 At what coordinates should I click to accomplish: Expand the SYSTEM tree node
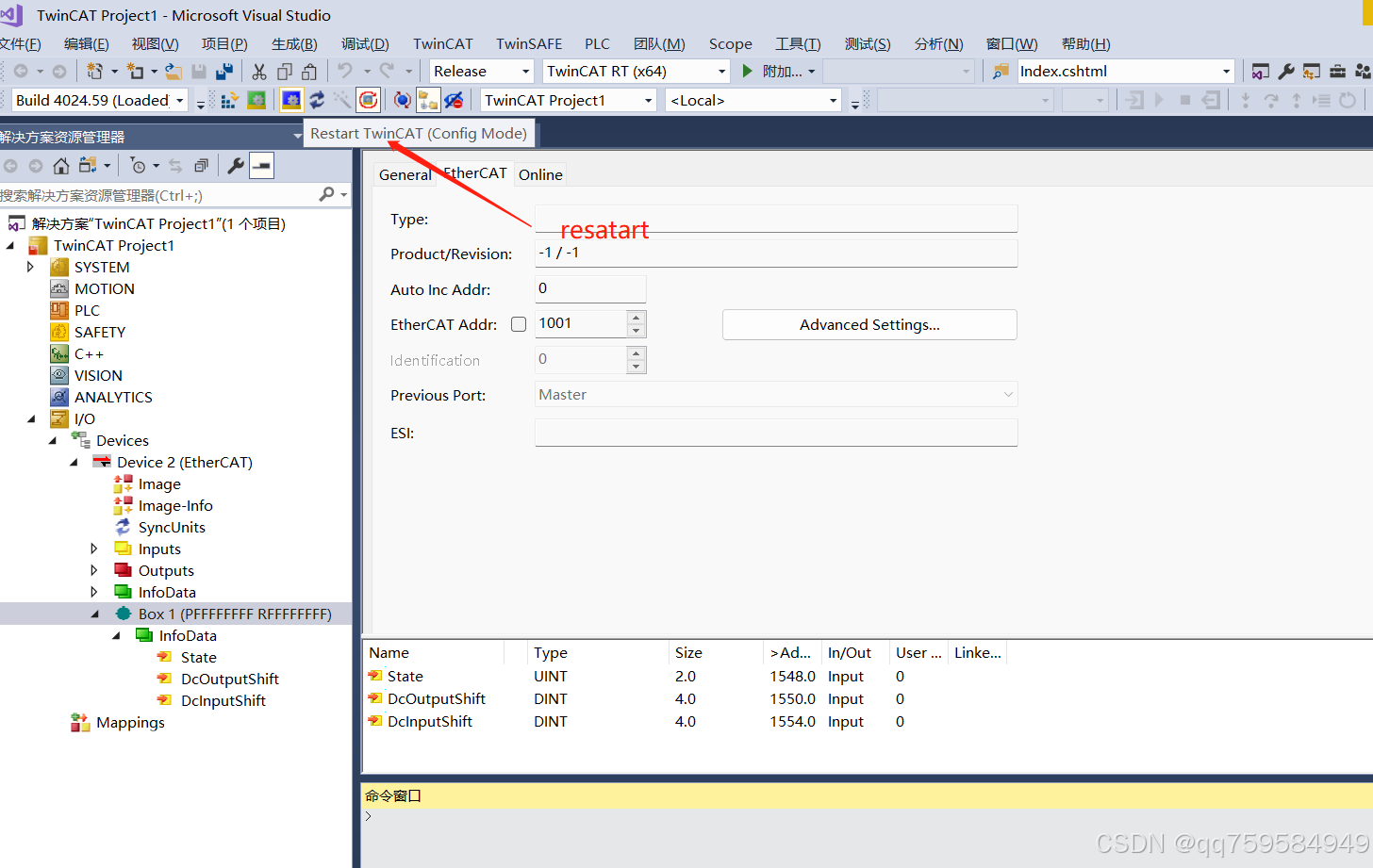30,267
